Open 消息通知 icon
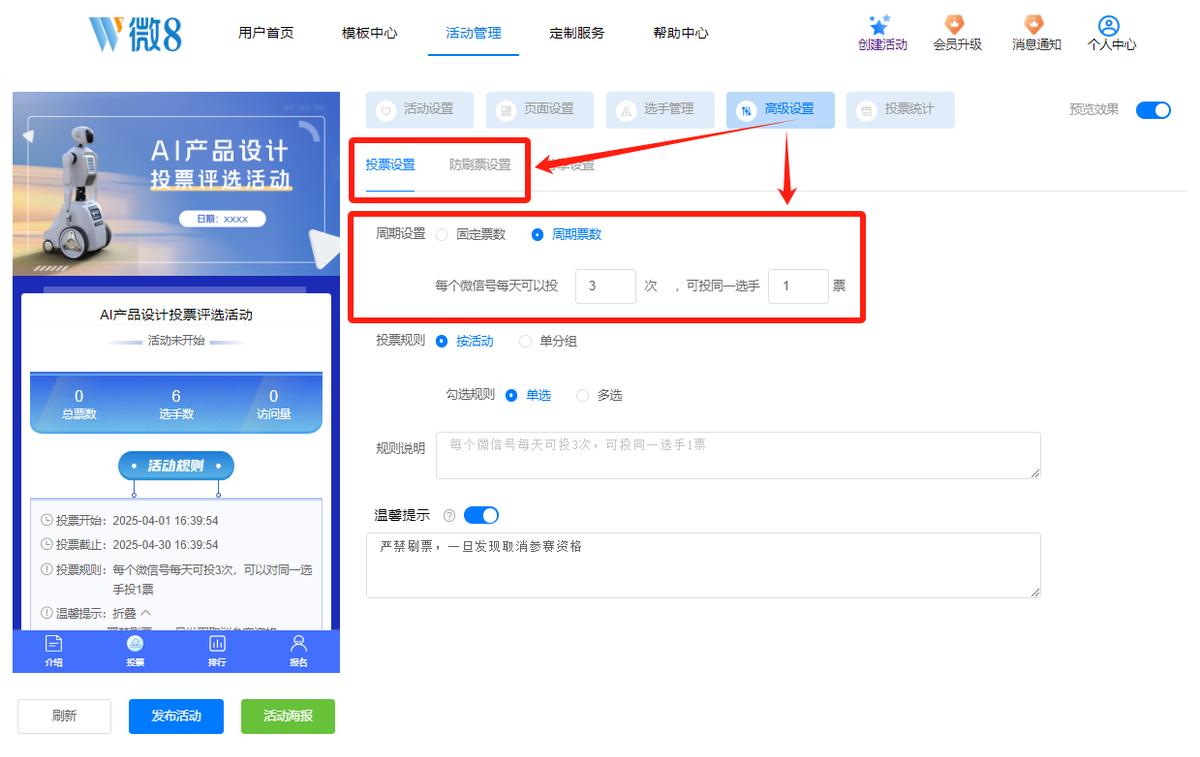This screenshot has height=757, width=1200. pyautogui.click(x=1035, y=25)
